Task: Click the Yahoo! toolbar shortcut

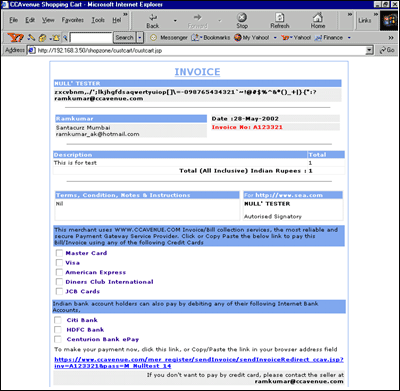Action: [x=296, y=38]
